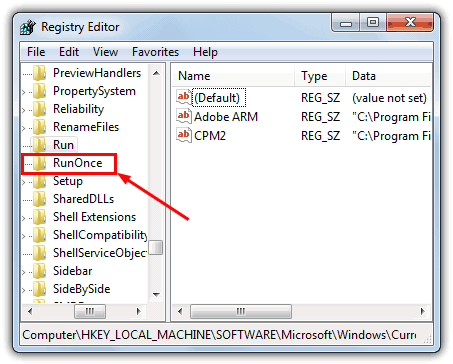Screen dimensions: 453x364
Task: Click the Registry Editor title bar icon
Action: coord(28,27)
